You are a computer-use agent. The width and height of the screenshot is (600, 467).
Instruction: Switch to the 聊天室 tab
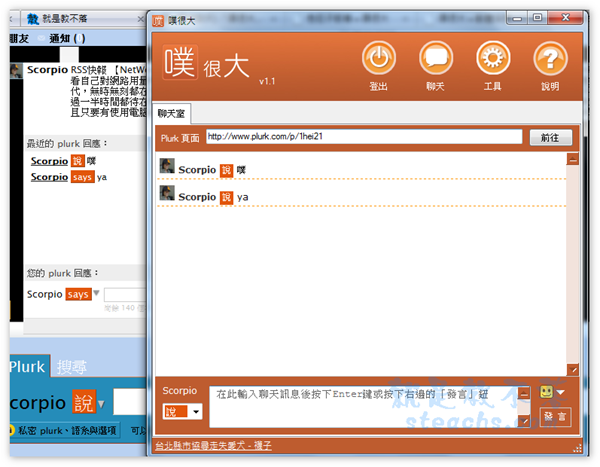(x=171, y=113)
